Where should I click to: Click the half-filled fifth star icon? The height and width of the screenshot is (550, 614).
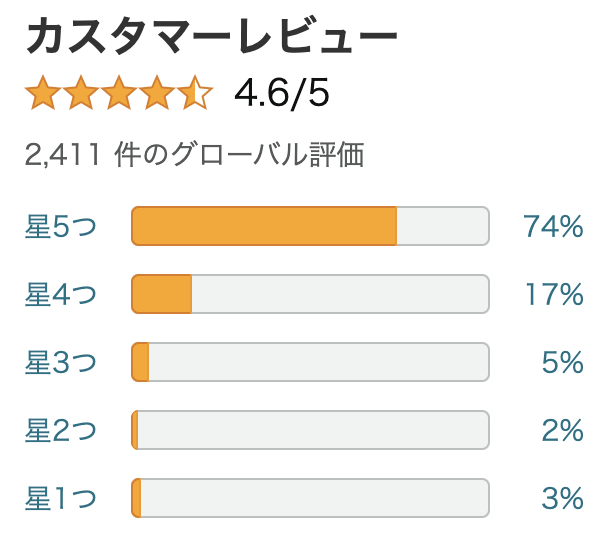click(x=194, y=93)
